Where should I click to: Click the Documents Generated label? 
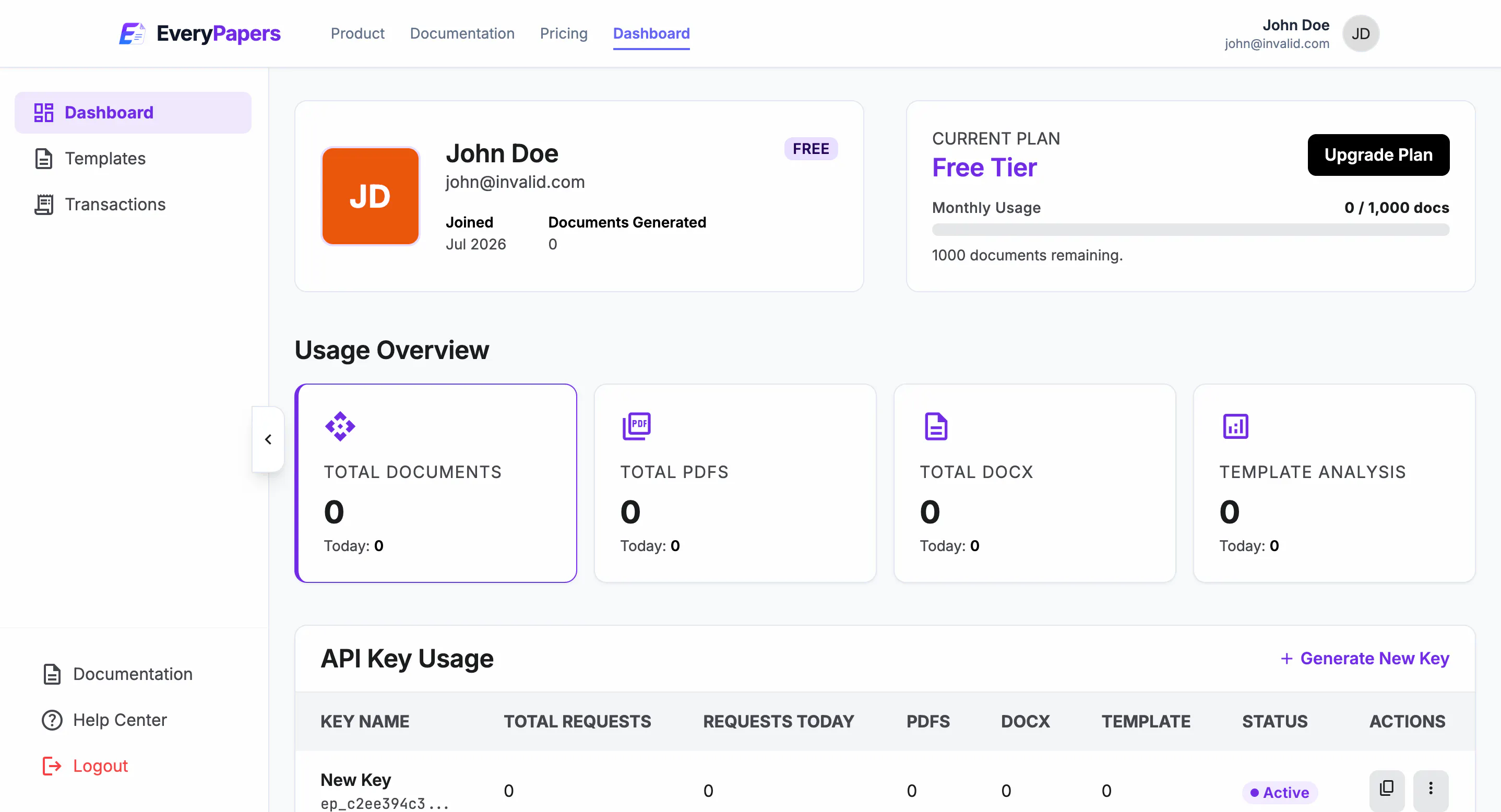(x=627, y=222)
